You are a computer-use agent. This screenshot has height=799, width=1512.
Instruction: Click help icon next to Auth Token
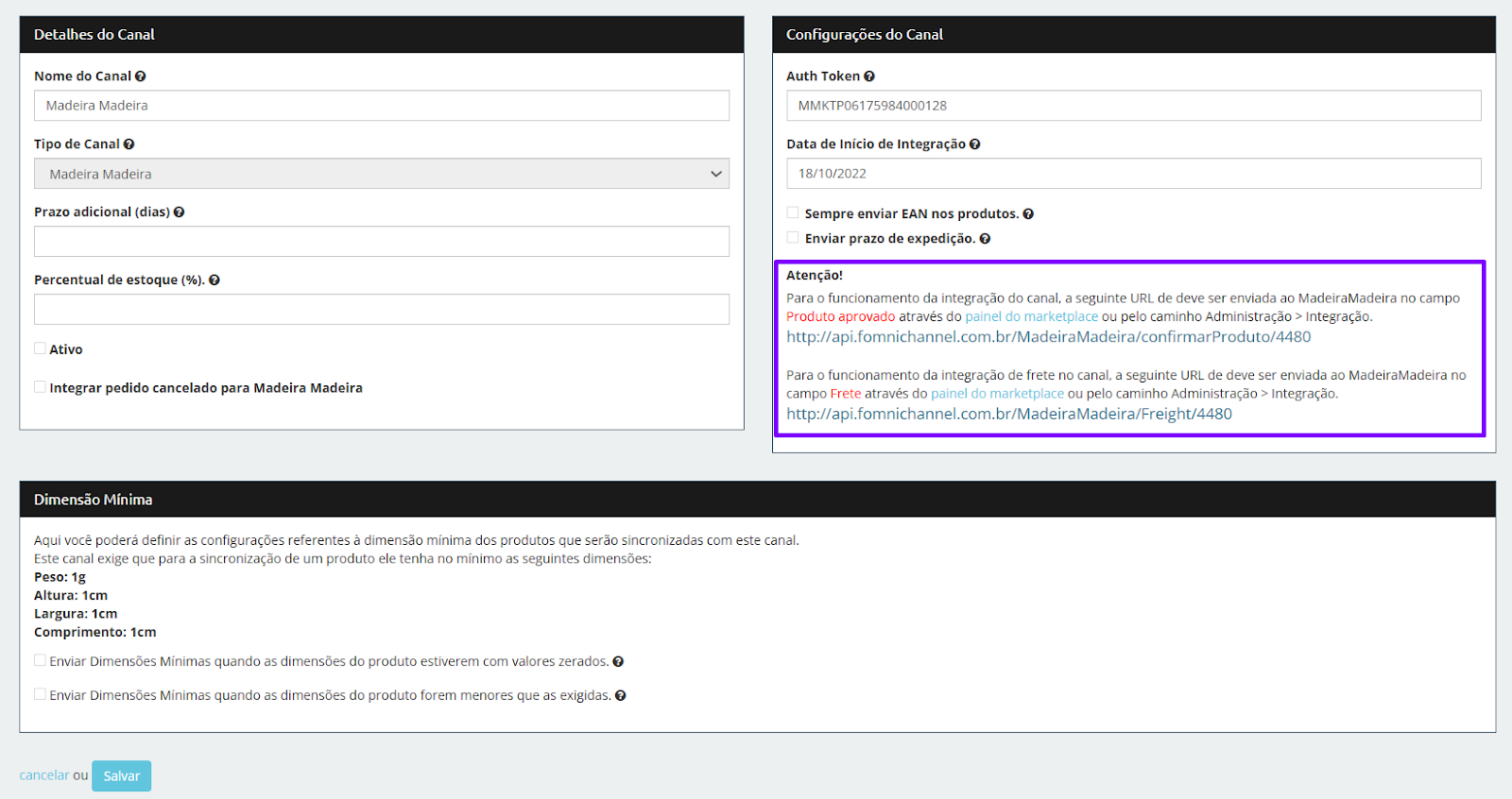pos(869,76)
